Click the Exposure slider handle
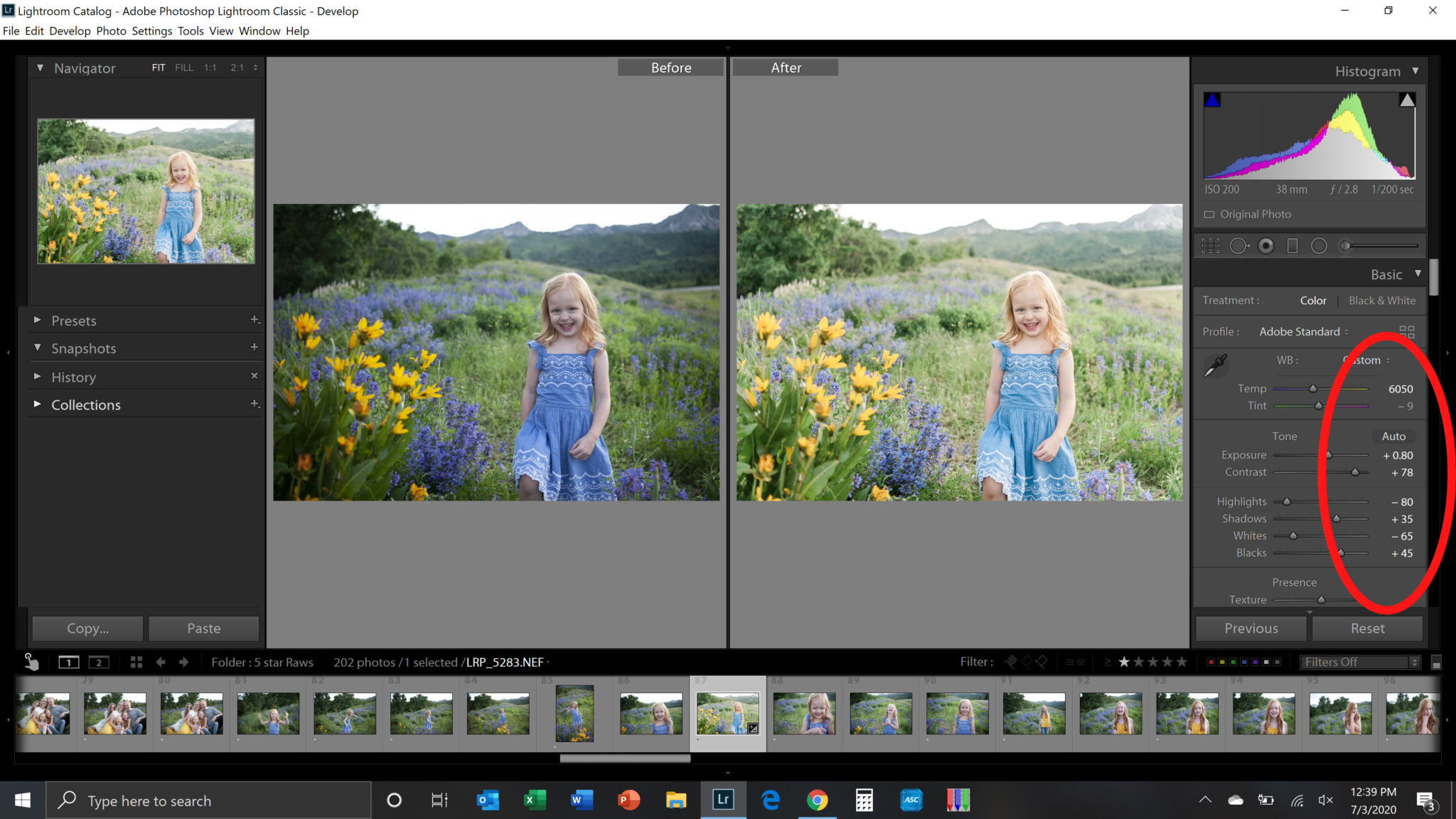 (x=1328, y=456)
